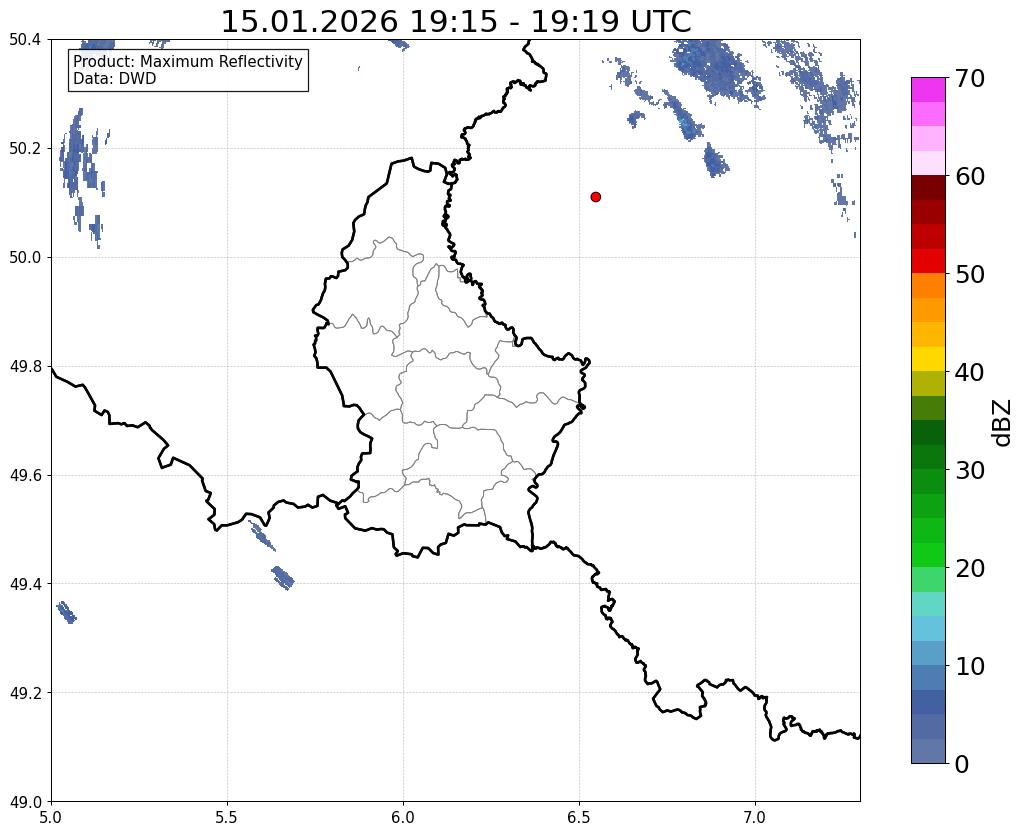The height and width of the screenshot is (834, 1023).
Task: Click the x-axis longitude label "6.0"
Action: [403, 818]
